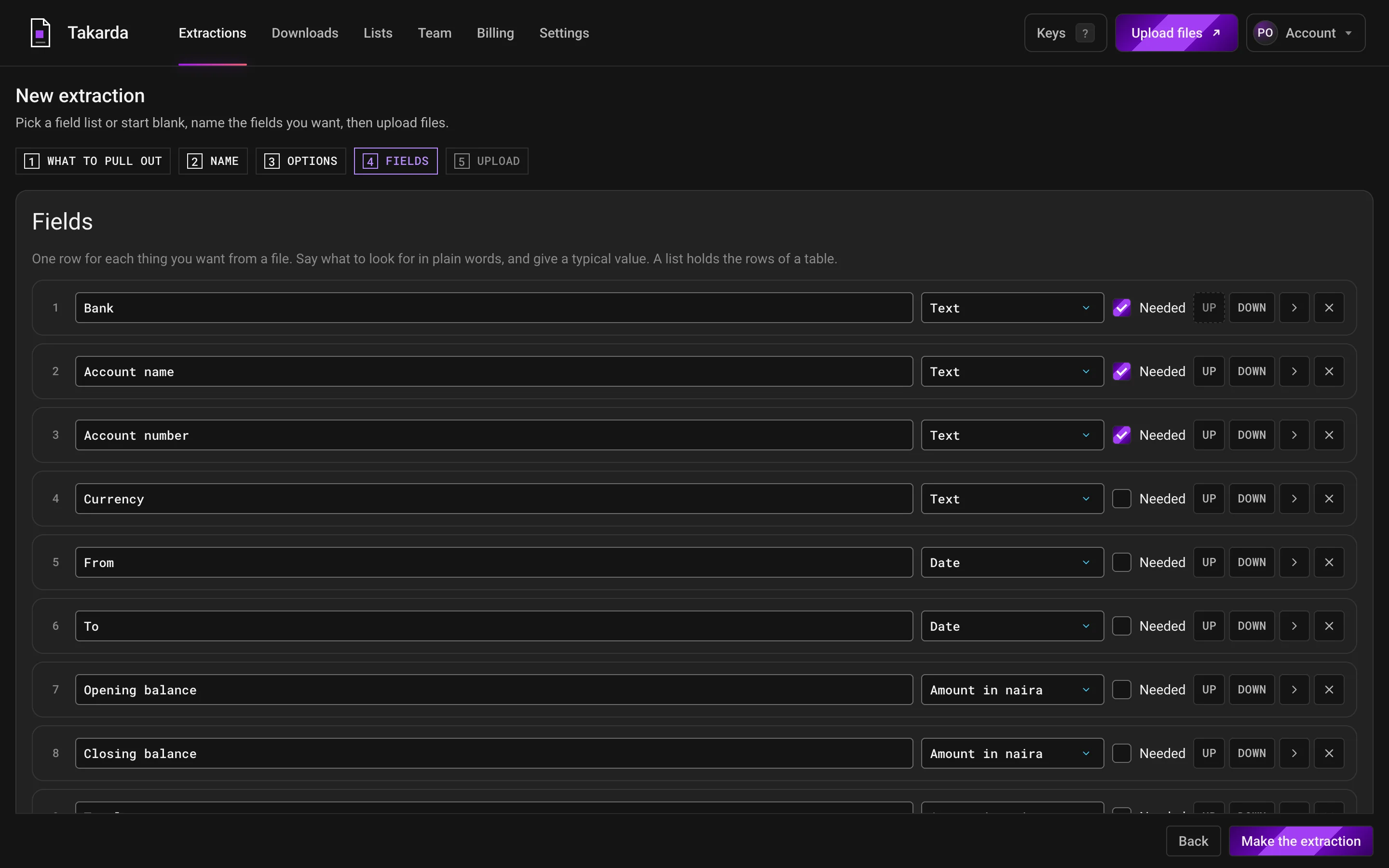The image size is (1389, 868).
Task: Open type dropdown for Bank field
Action: [x=1012, y=308]
